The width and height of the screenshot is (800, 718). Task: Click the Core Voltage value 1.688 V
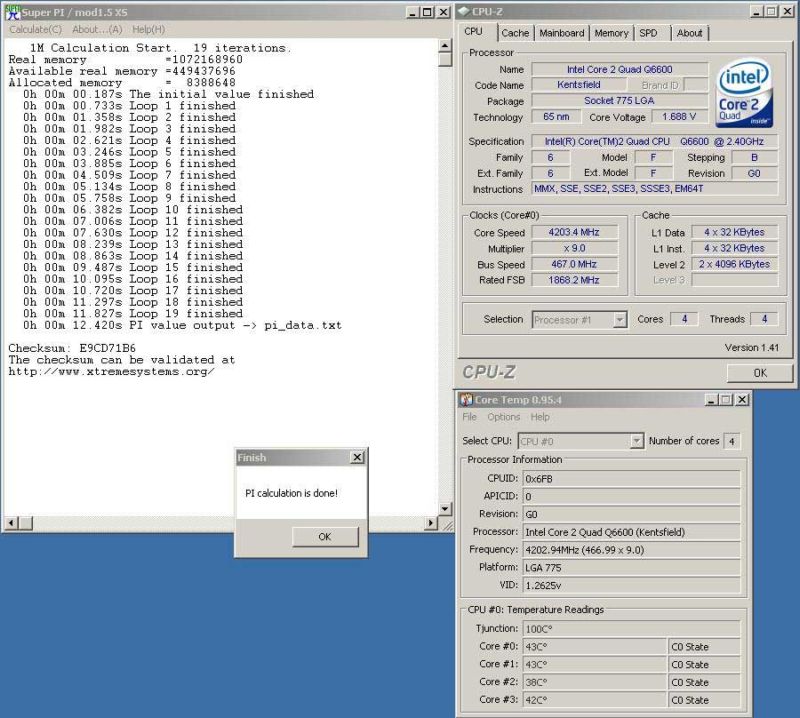click(x=679, y=117)
